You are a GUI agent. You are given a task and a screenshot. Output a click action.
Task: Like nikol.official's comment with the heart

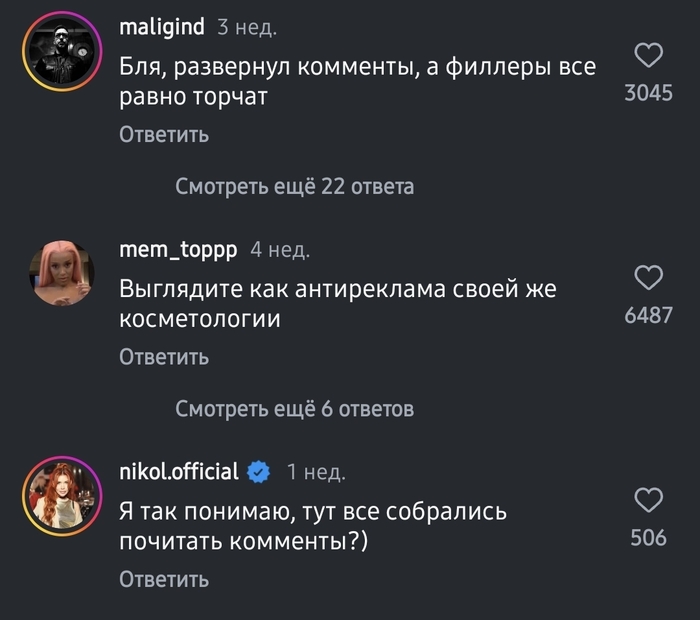tap(649, 500)
